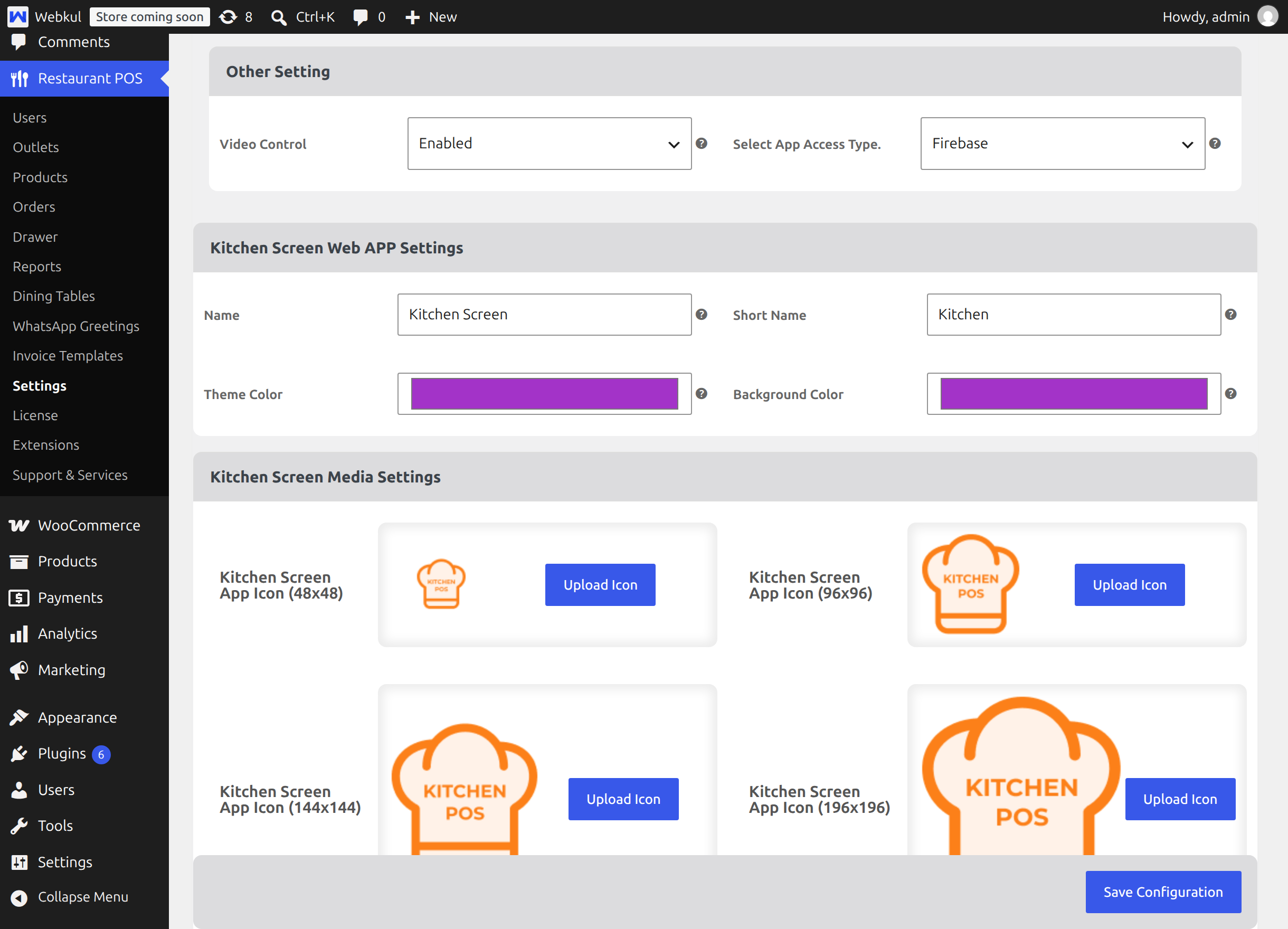Open the License submenu item
Screen dimensions: 1288x929
35,415
